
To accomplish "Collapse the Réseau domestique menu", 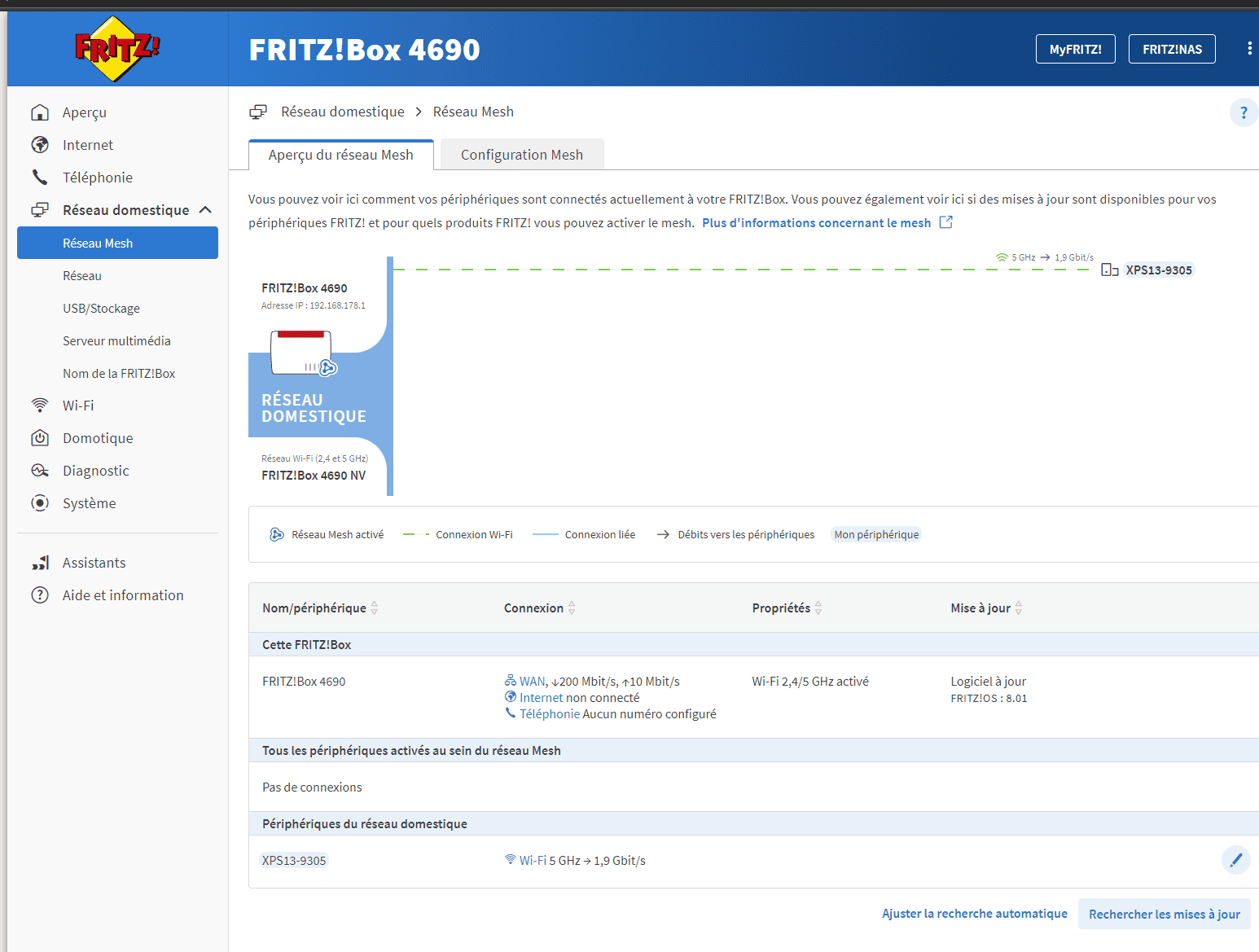I will coord(205,210).
